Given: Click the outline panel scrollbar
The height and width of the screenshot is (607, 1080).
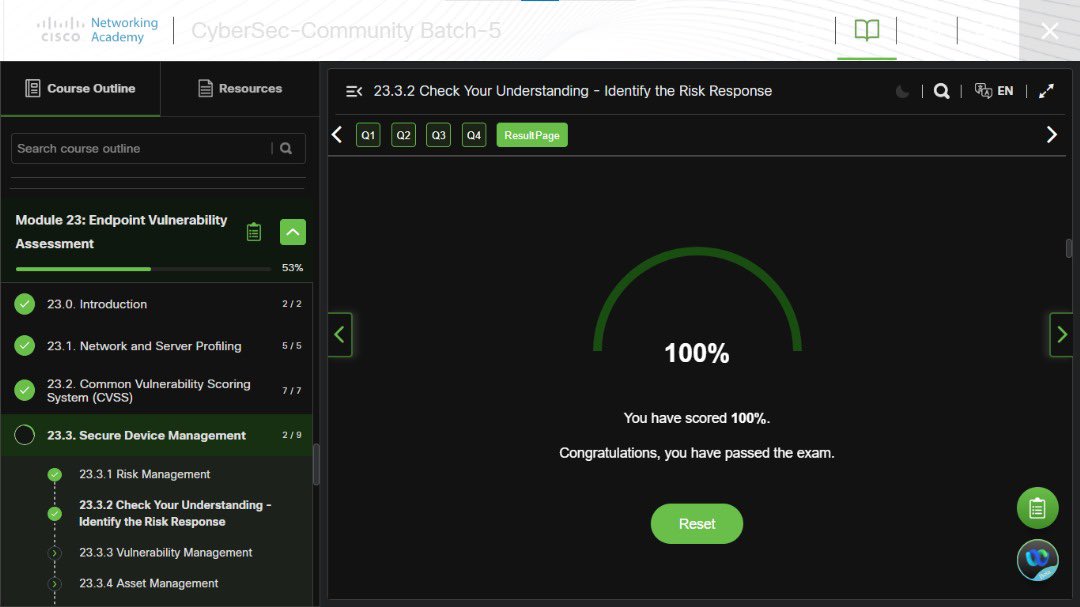Looking at the screenshot, I should click(x=316, y=464).
